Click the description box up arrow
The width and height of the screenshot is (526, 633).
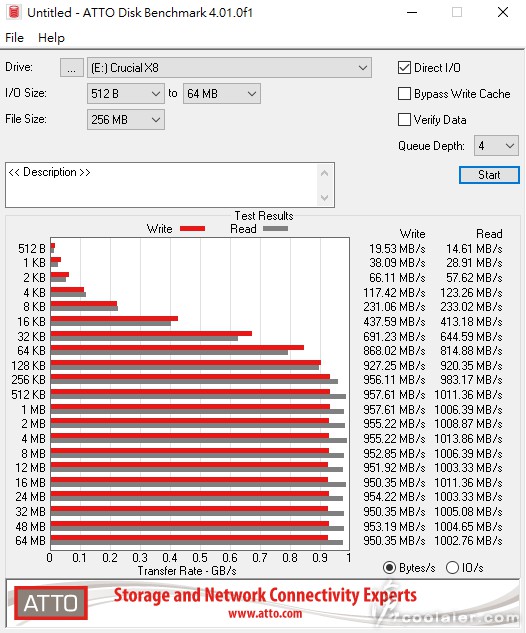point(324,174)
